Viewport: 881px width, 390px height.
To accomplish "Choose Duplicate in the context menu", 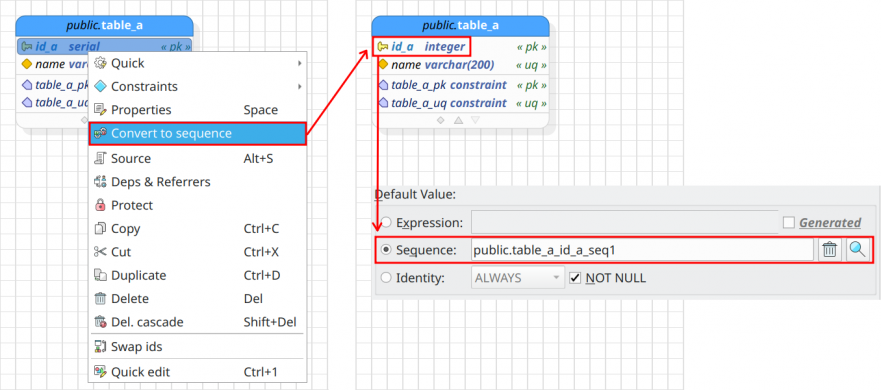I will 198,276.
